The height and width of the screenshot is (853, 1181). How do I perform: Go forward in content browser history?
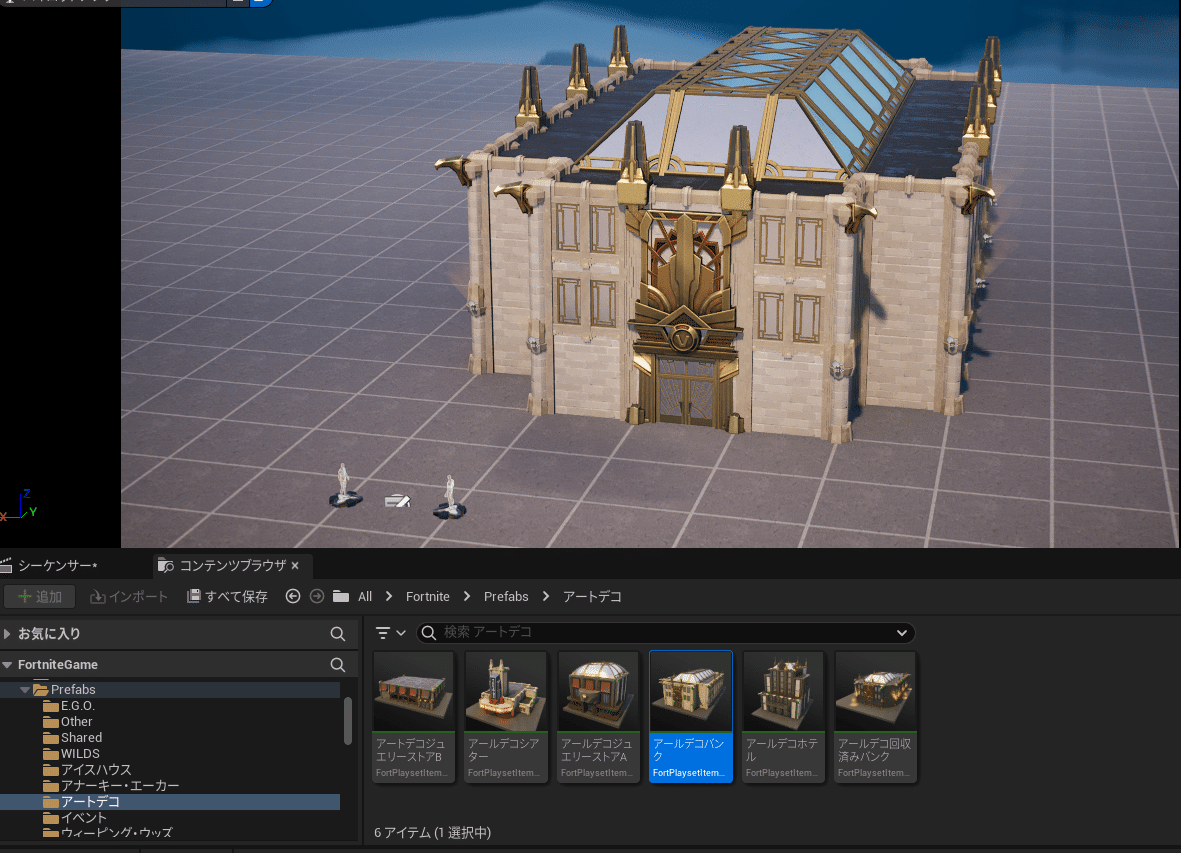317,596
